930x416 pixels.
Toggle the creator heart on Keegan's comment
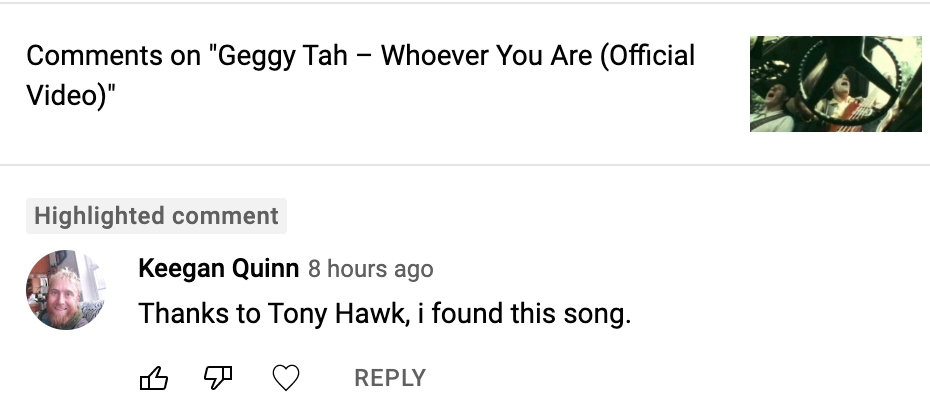286,378
